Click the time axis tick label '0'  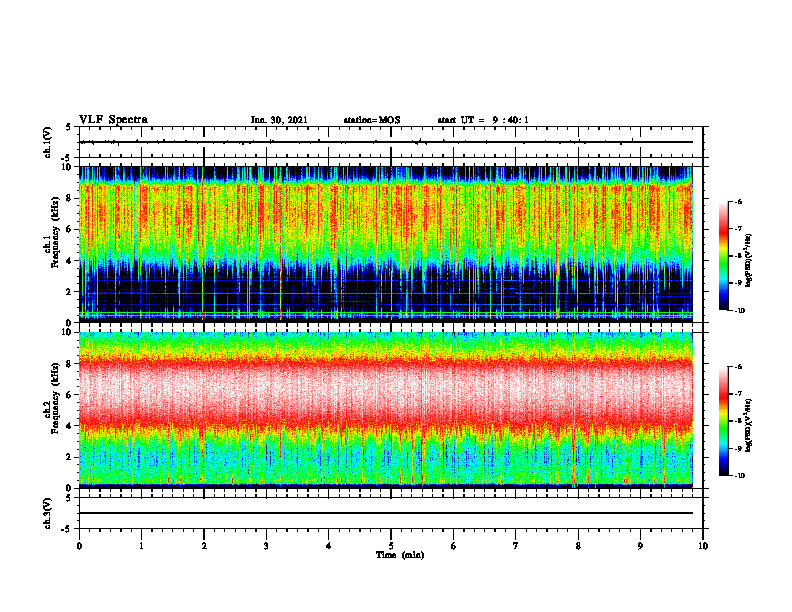(79, 546)
